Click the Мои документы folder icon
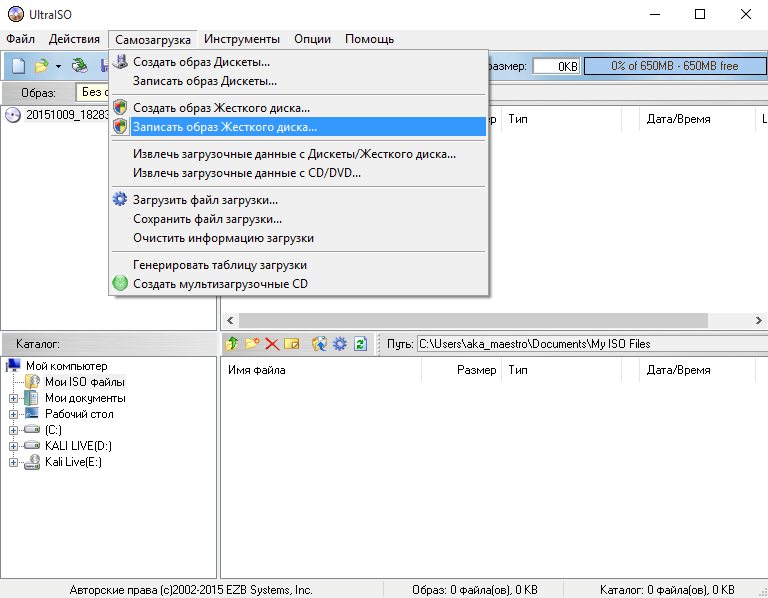This screenshot has width=768, height=598. pyautogui.click(x=31, y=397)
